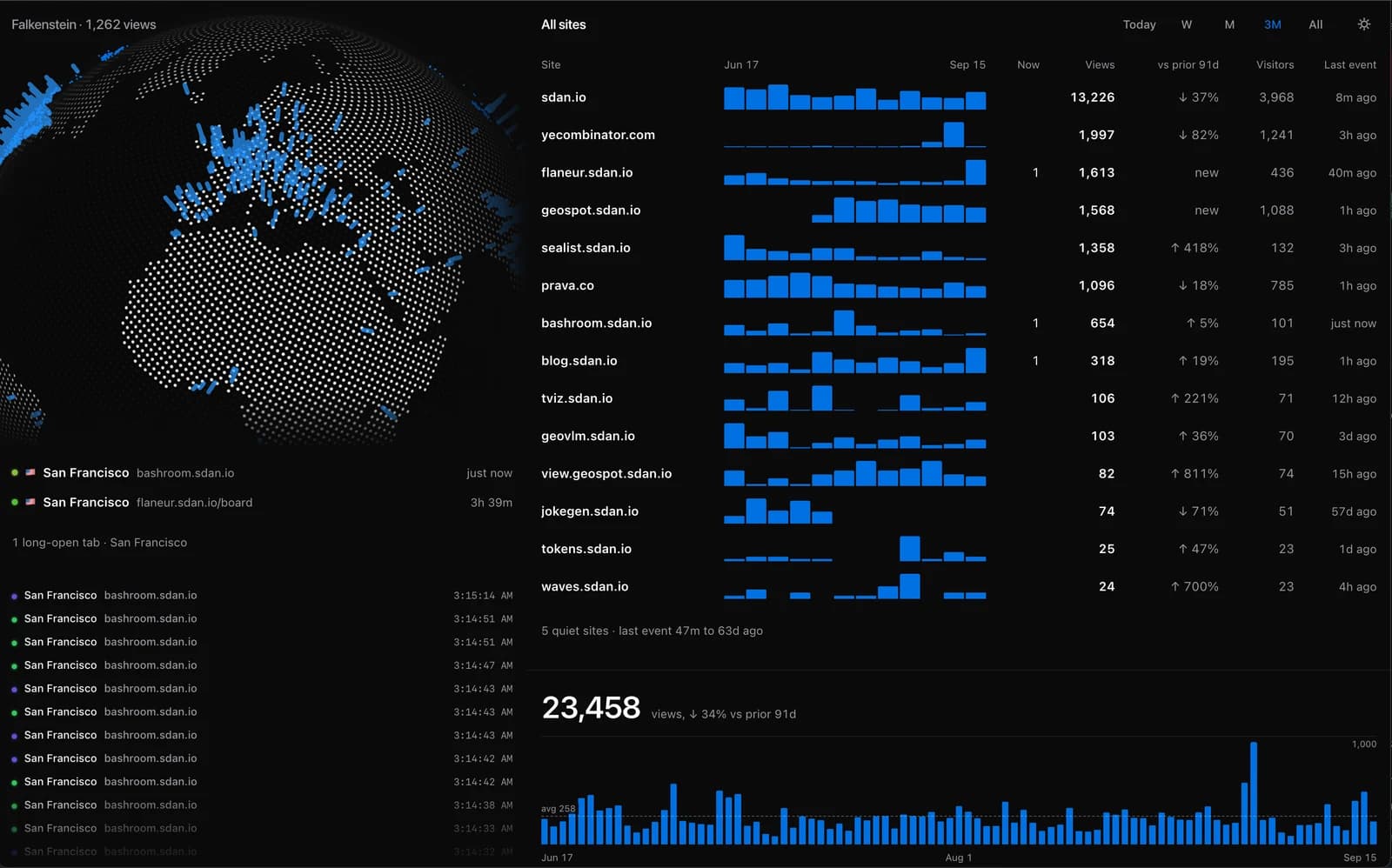Select the 3:15:14 AM event row
1392x868 pixels.
[x=261, y=596]
